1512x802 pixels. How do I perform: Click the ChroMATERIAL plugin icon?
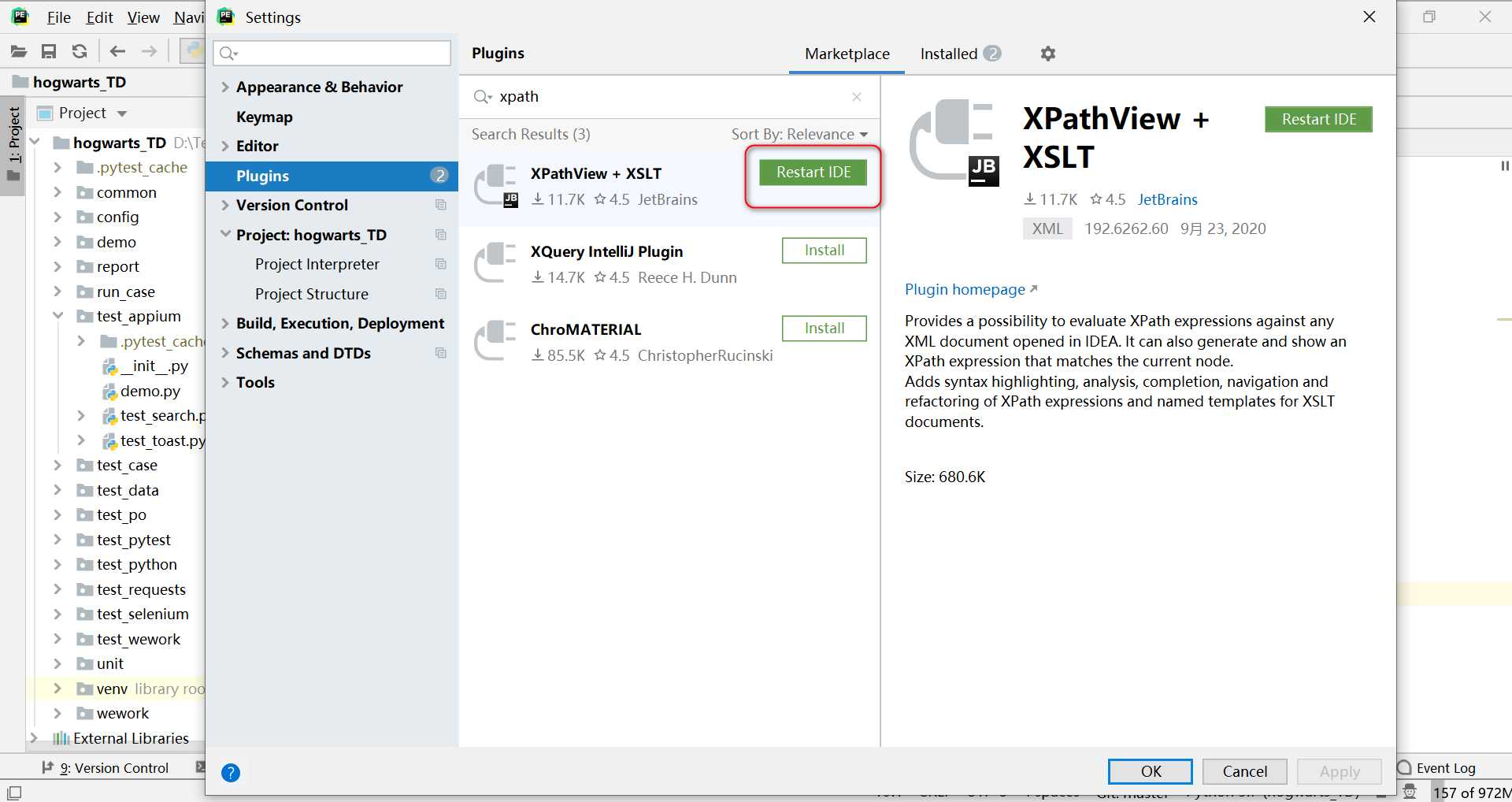(x=496, y=340)
